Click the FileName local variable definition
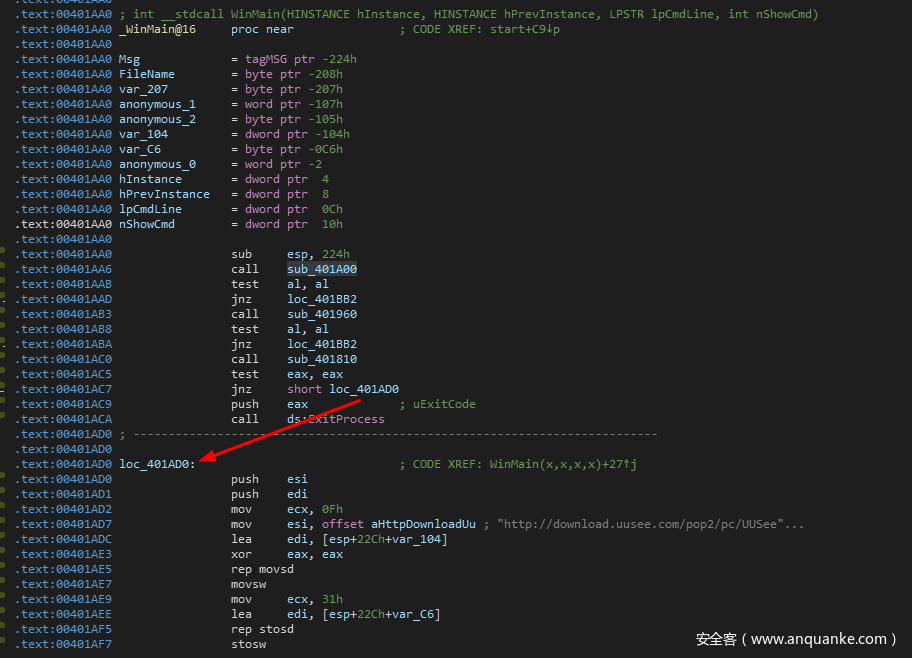This screenshot has height=658, width=912. [x=146, y=74]
